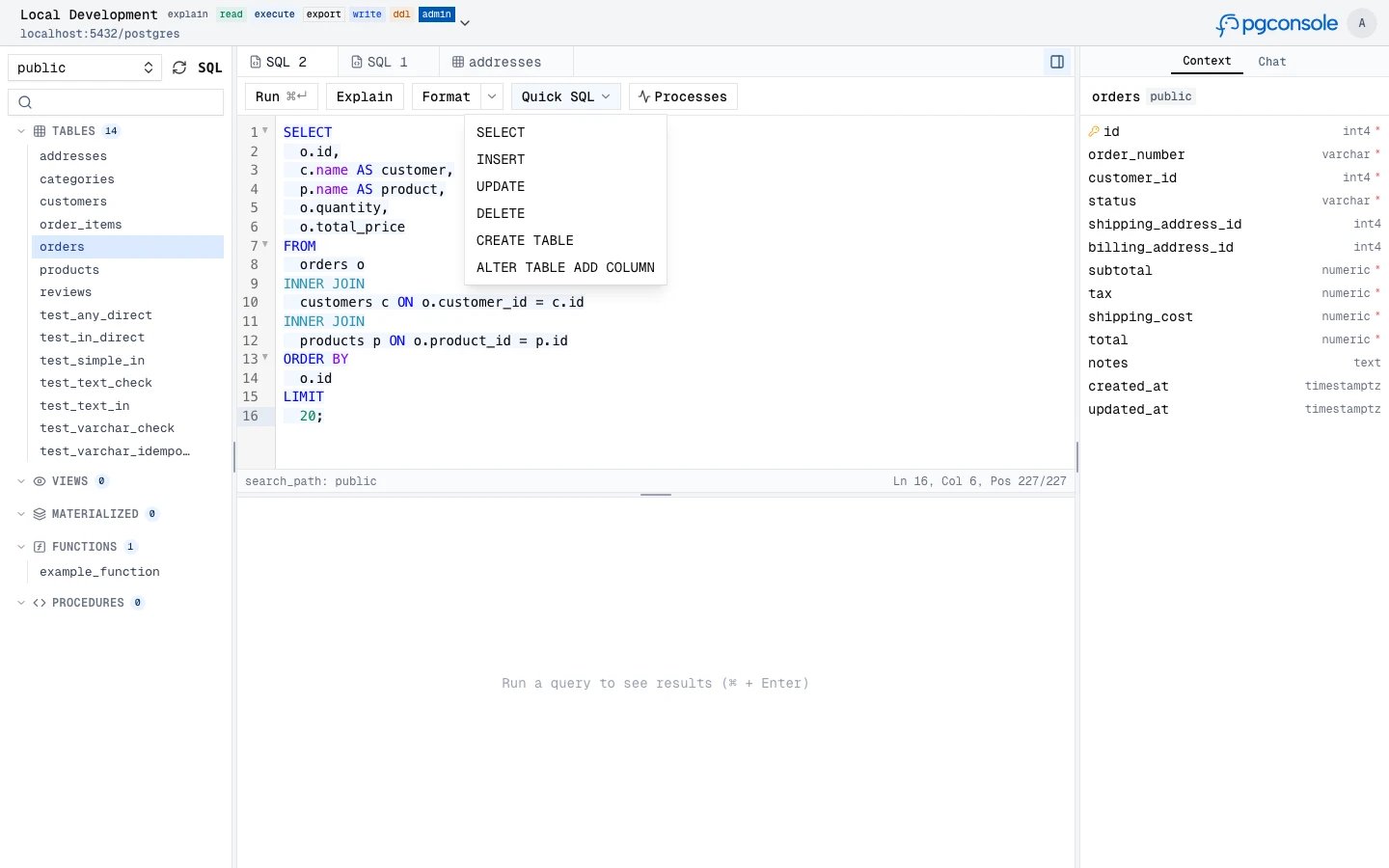Collapse the MATERIALIZED section
This screenshot has height=868, width=1389.
[21, 514]
